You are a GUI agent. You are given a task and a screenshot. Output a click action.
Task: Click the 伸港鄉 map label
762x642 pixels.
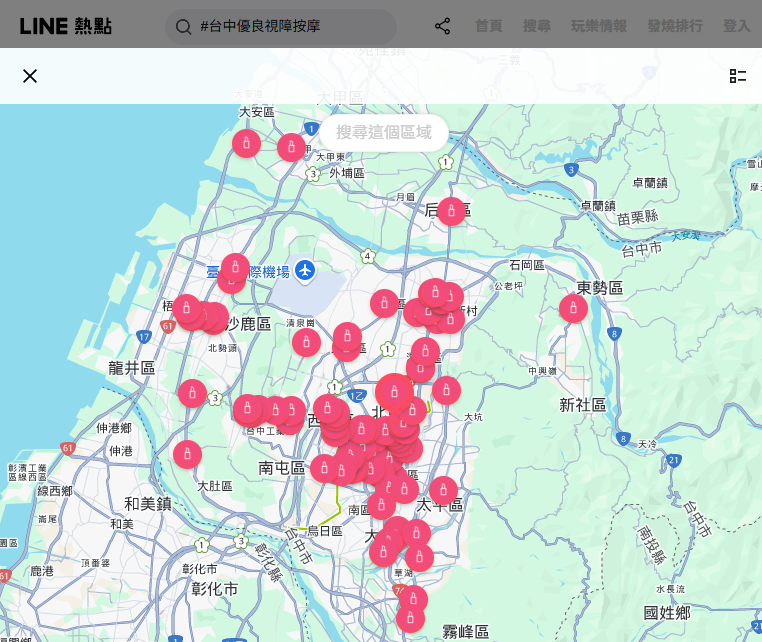114,428
